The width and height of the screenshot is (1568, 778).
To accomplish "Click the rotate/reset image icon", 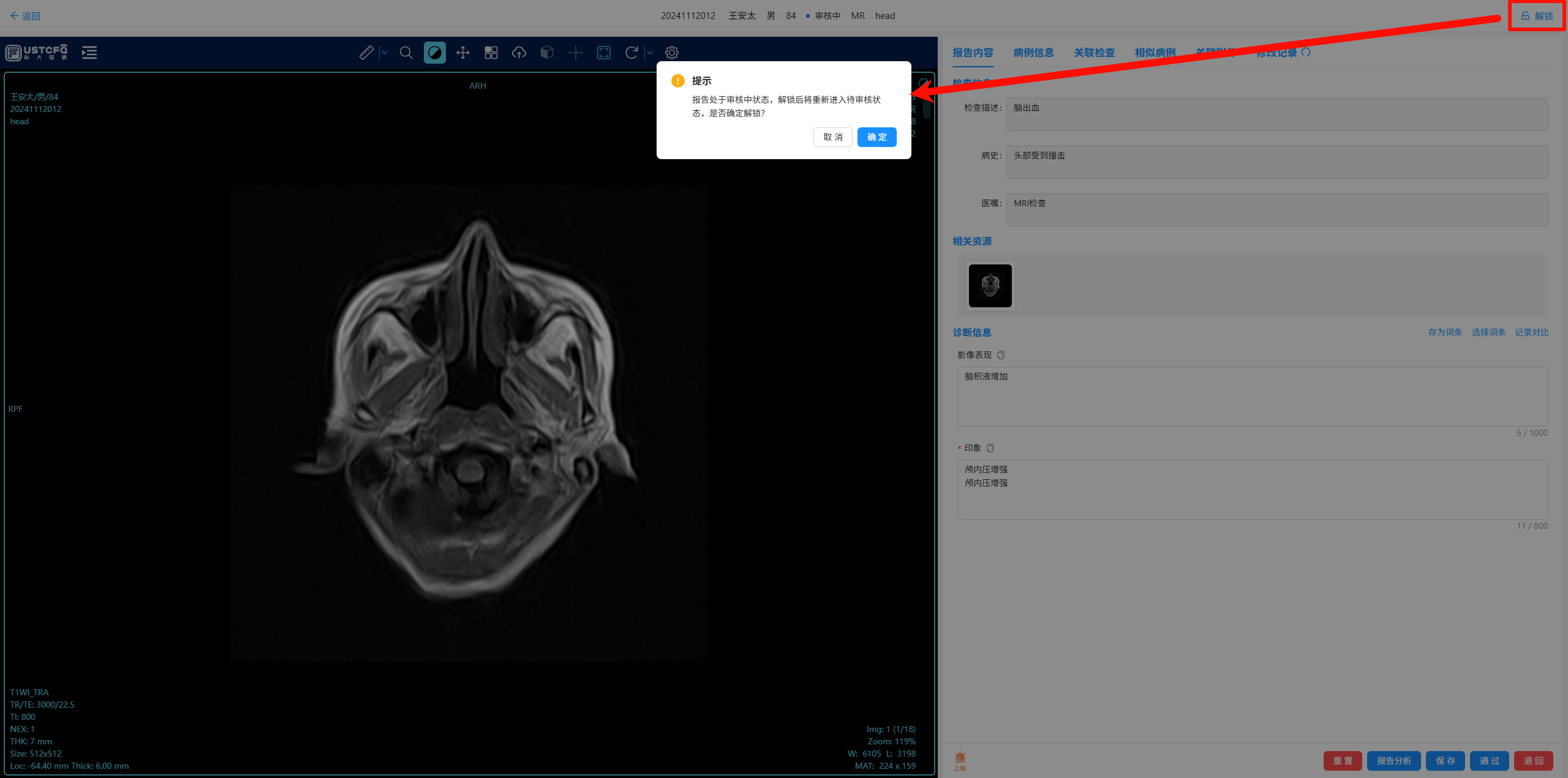I will pos(631,53).
